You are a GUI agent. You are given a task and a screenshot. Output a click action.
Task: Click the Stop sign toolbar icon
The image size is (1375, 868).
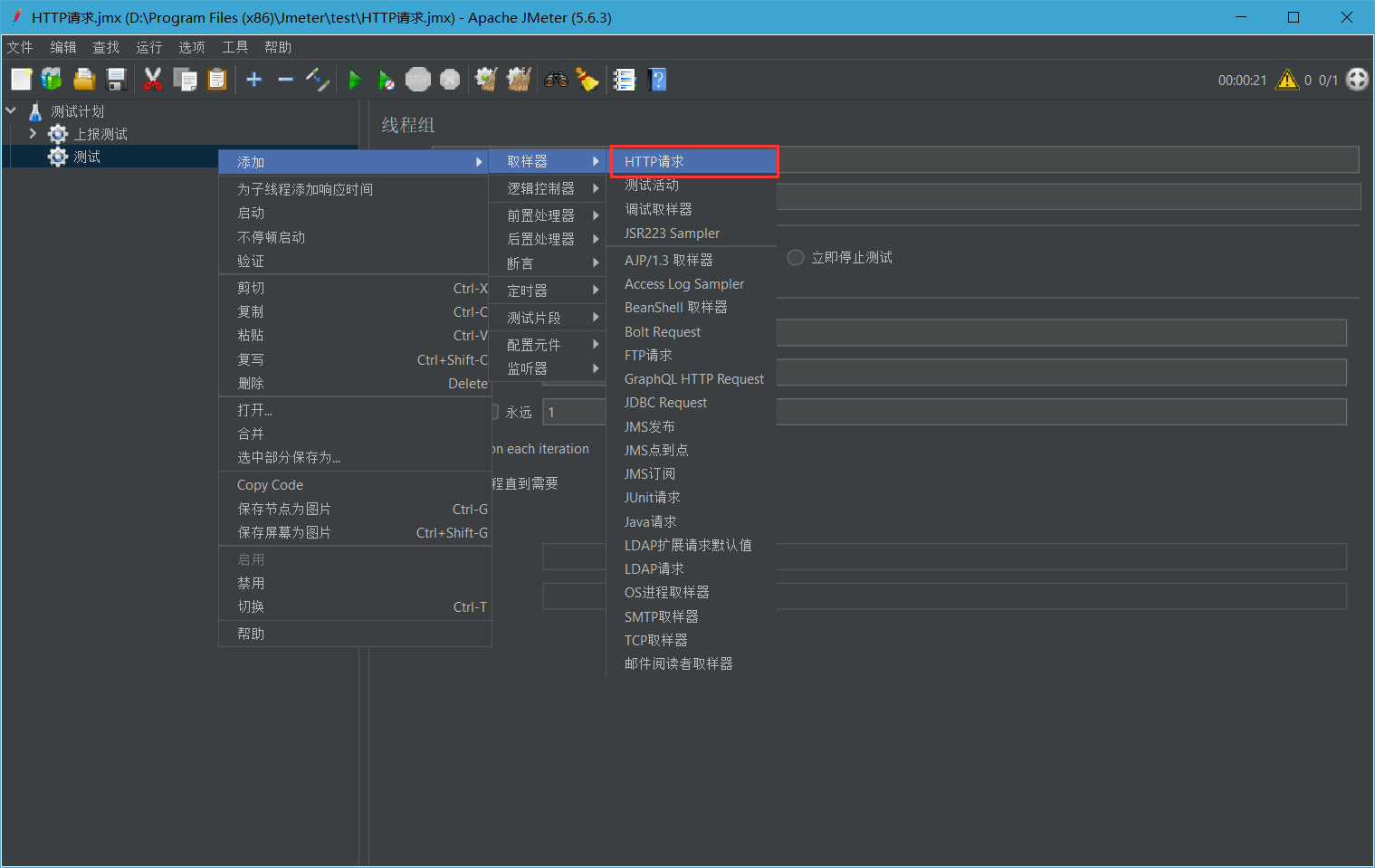tap(417, 80)
